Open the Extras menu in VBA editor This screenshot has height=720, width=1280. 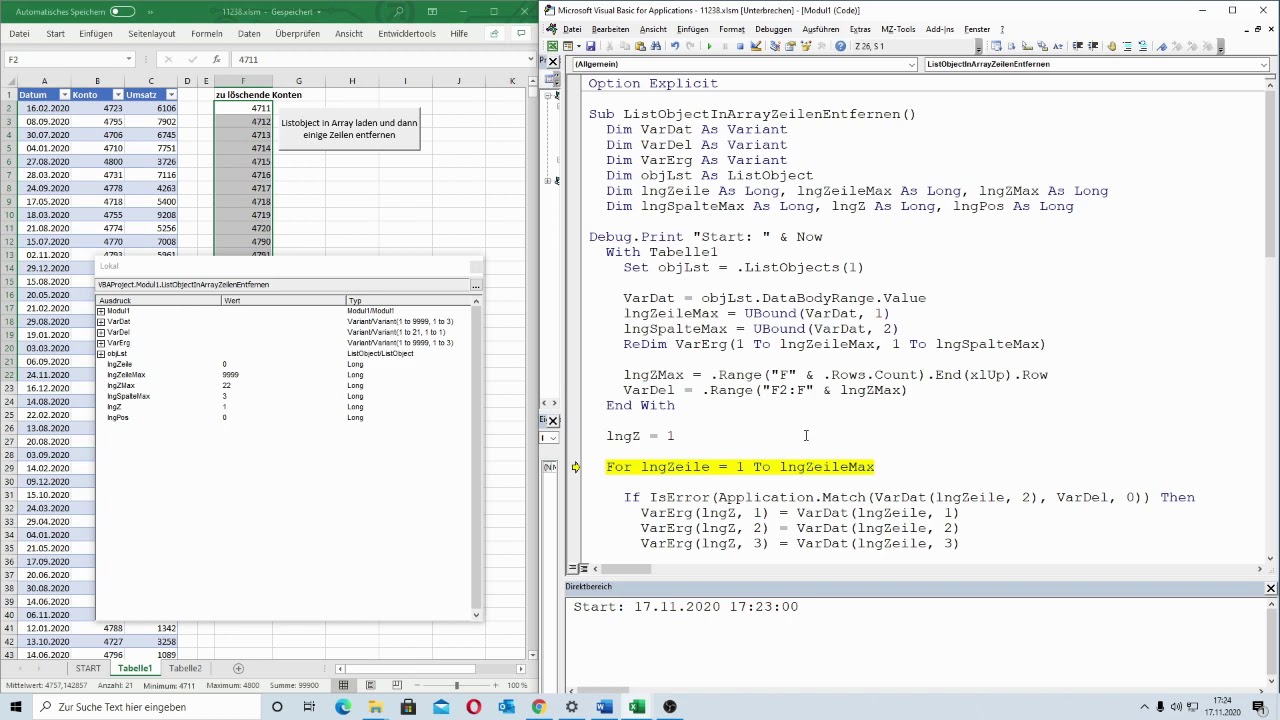[x=860, y=29]
